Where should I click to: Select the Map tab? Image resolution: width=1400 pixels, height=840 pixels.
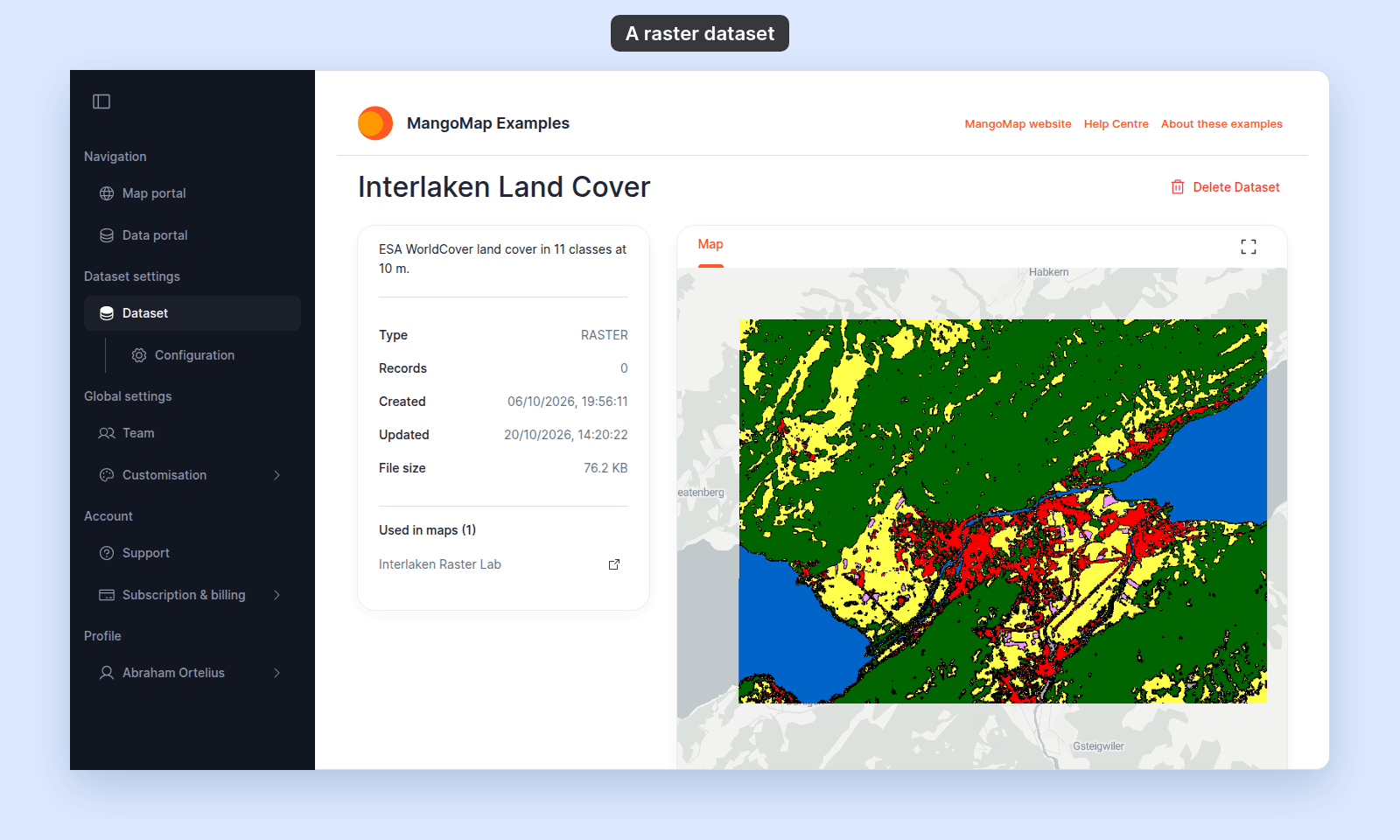tap(710, 245)
